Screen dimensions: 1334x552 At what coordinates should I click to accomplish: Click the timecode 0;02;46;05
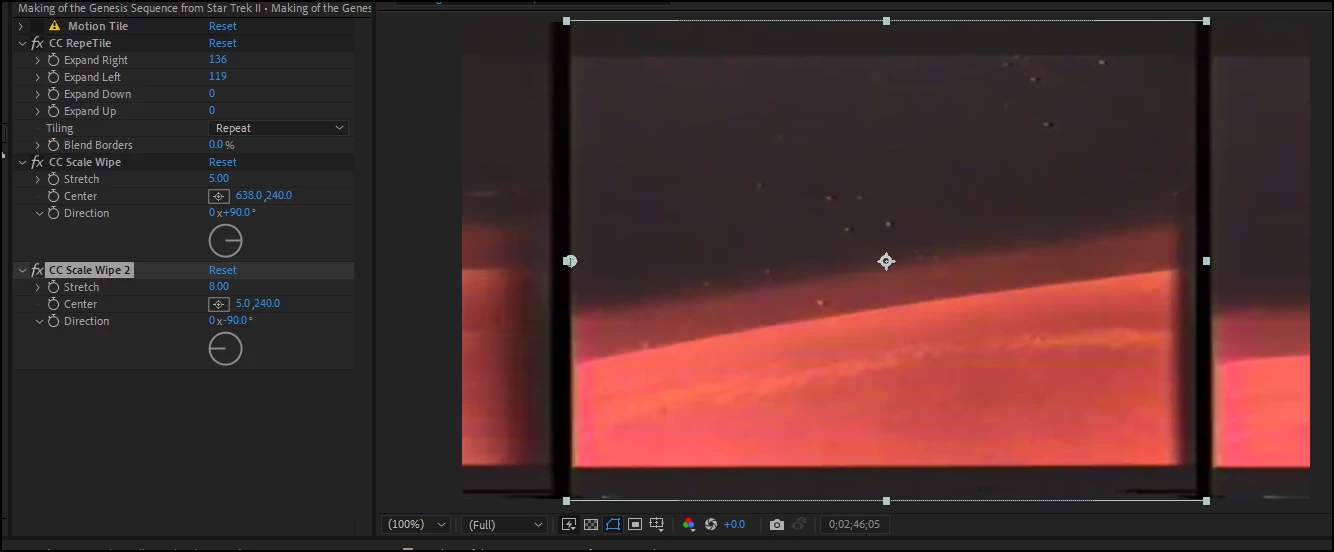tap(853, 524)
